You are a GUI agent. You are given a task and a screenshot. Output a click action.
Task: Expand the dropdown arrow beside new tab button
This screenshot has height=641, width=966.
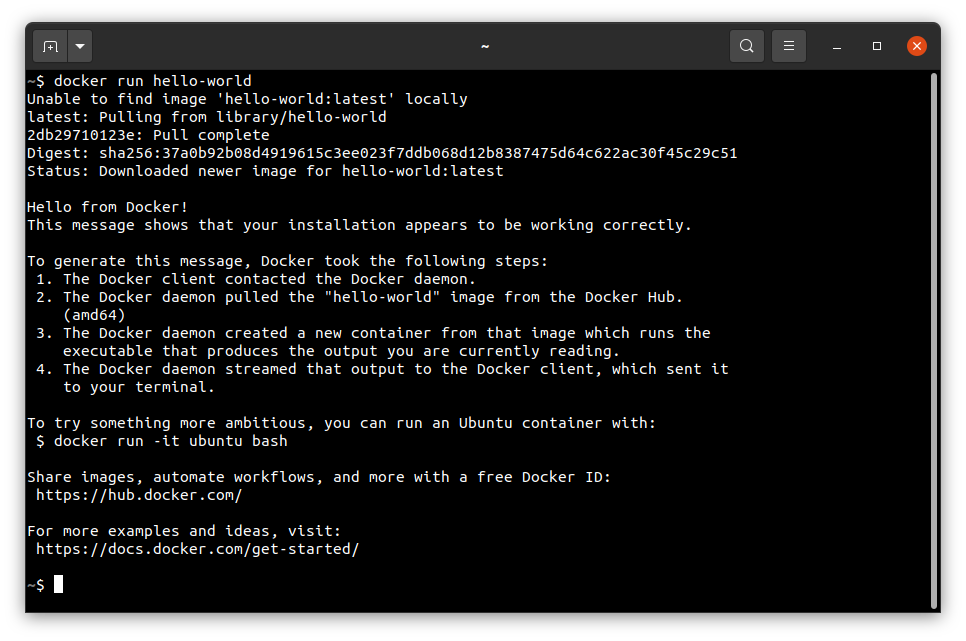(x=80, y=46)
